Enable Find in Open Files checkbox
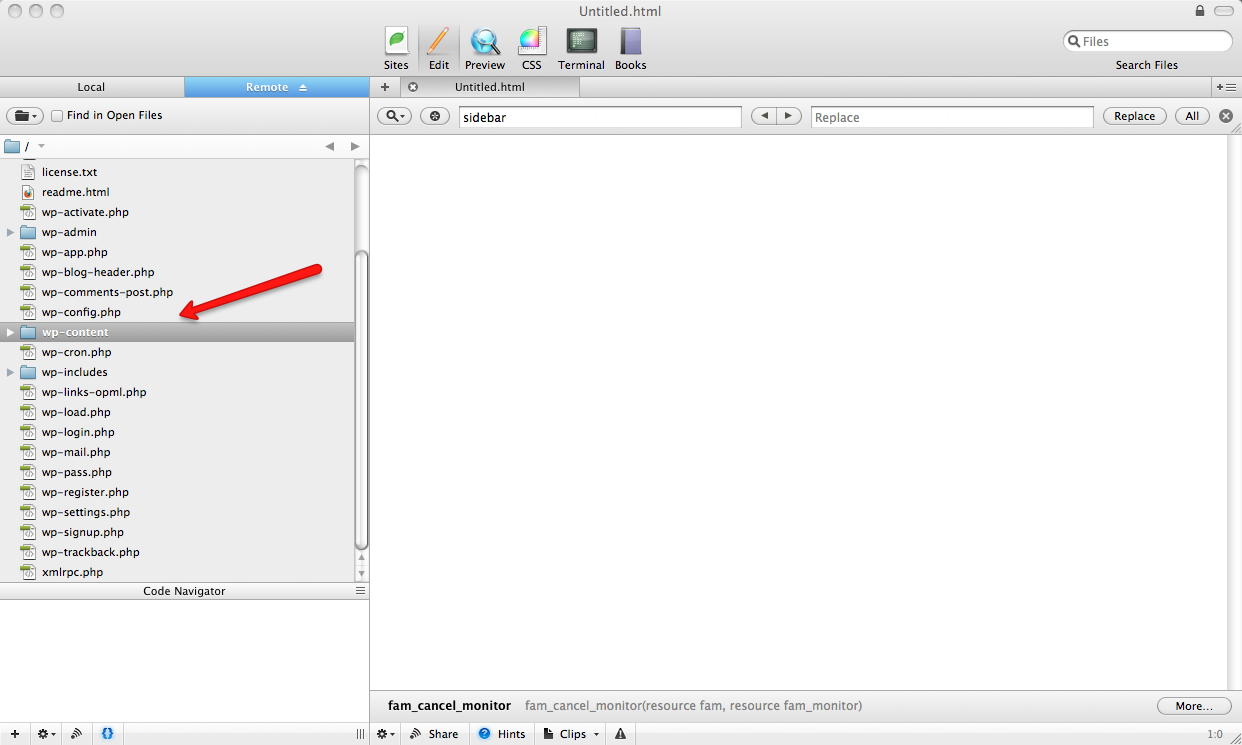Image resolution: width=1242 pixels, height=745 pixels. pos(57,116)
